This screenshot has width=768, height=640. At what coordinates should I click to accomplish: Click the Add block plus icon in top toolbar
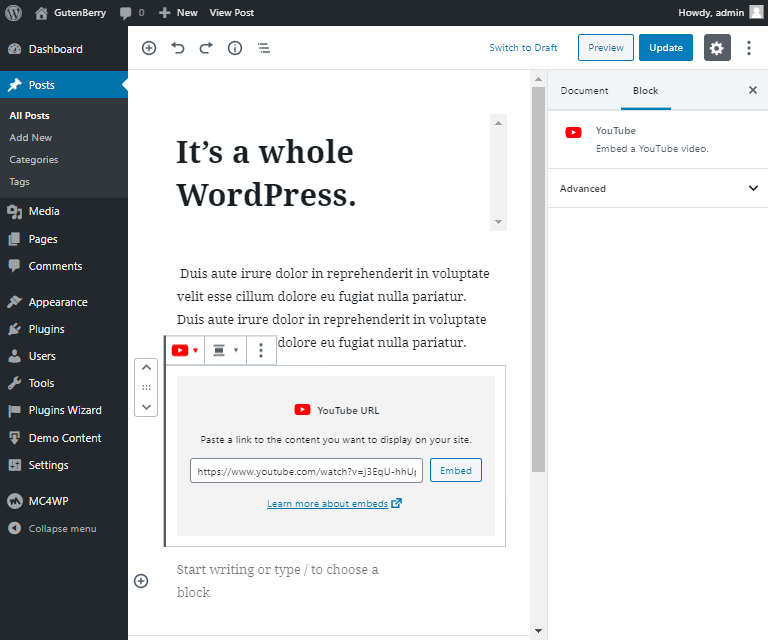149,48
